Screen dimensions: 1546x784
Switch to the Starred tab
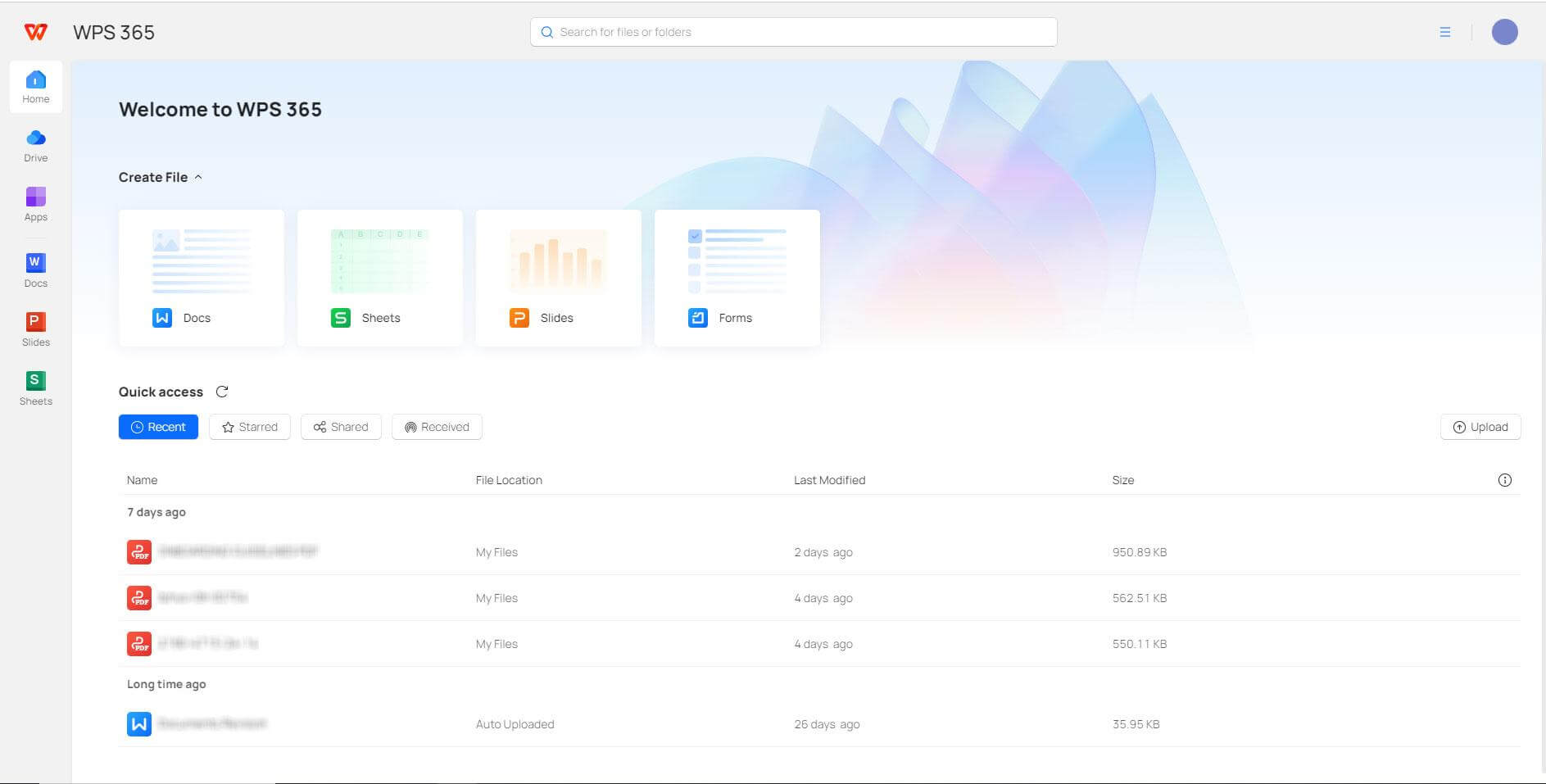(x=250, y=427)
